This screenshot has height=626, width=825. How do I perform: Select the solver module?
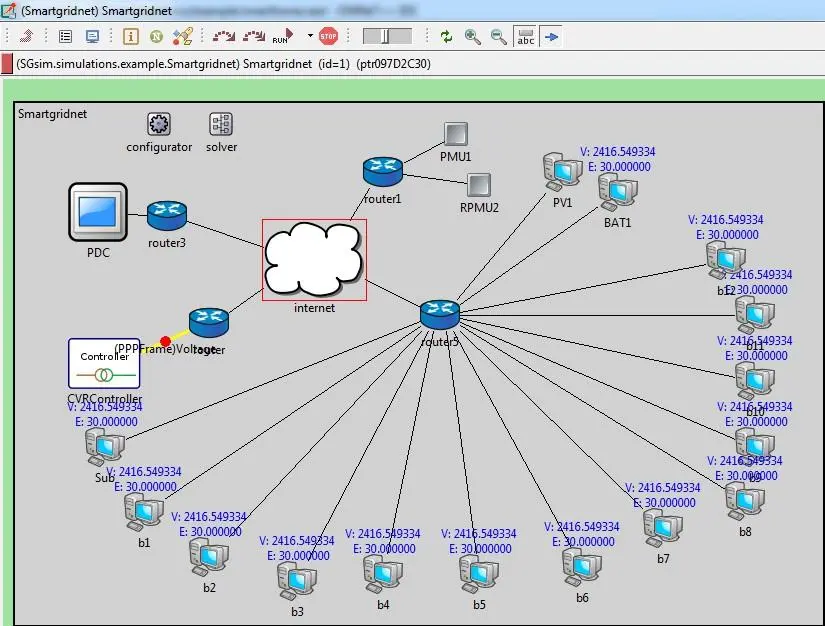point(220,123)
